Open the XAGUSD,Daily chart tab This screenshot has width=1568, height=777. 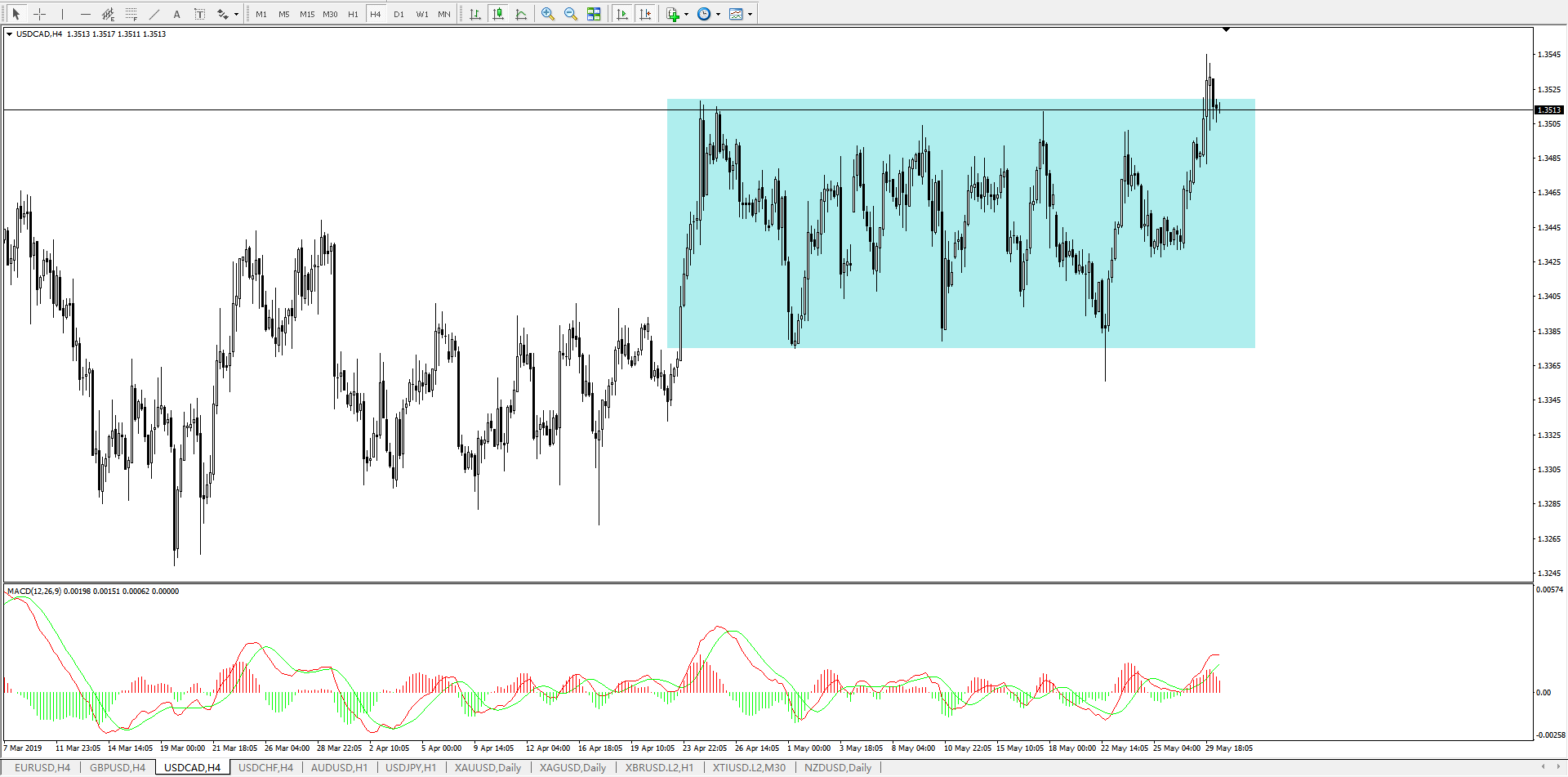point(572,767)
